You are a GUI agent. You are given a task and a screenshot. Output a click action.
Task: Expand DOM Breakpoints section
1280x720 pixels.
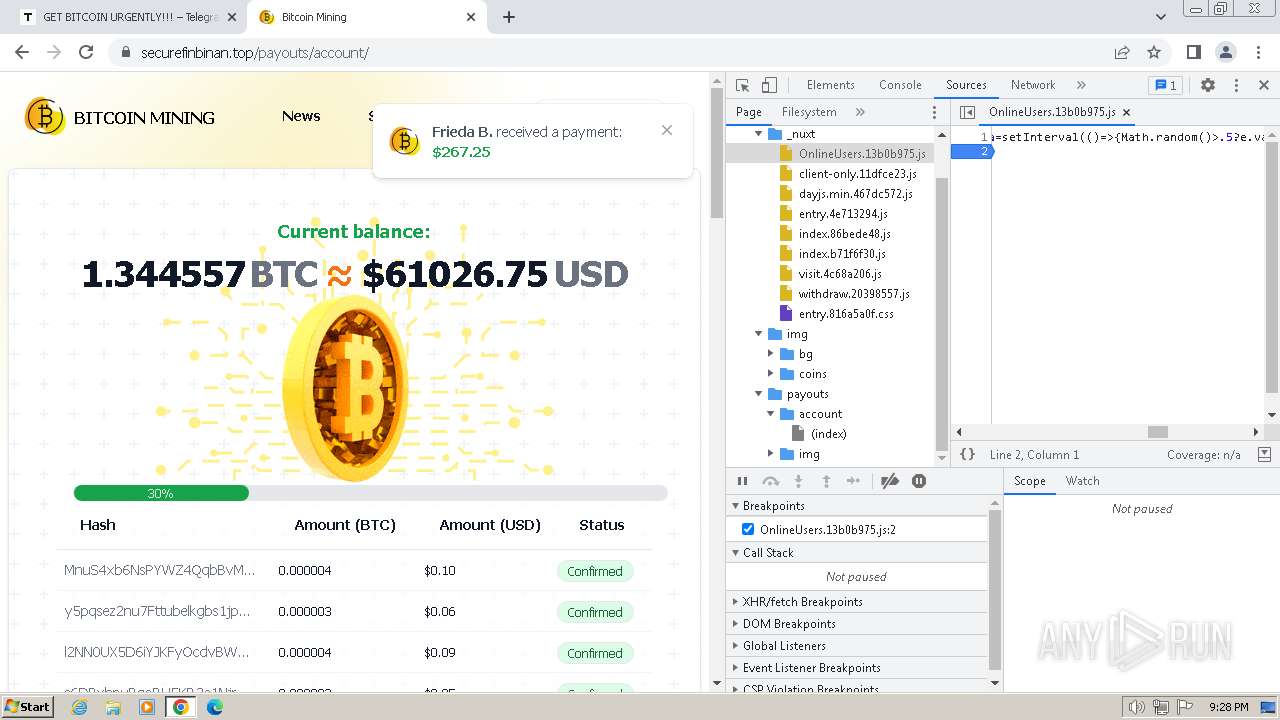point(857,624)
